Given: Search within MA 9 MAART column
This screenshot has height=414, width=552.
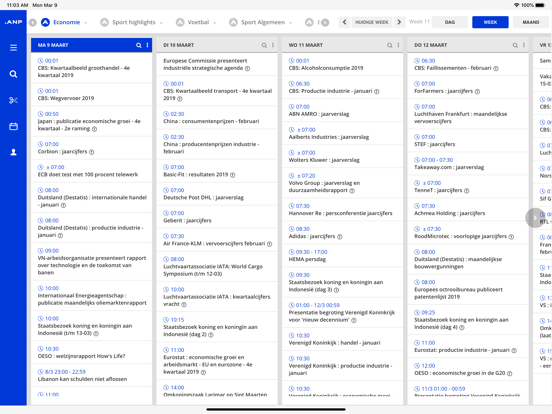Looking at the screenshot, I should 139,45.
